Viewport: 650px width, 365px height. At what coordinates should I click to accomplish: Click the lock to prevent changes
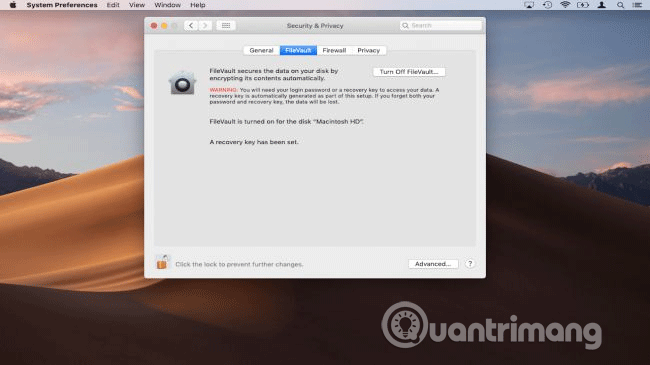(x=162, y=262)
